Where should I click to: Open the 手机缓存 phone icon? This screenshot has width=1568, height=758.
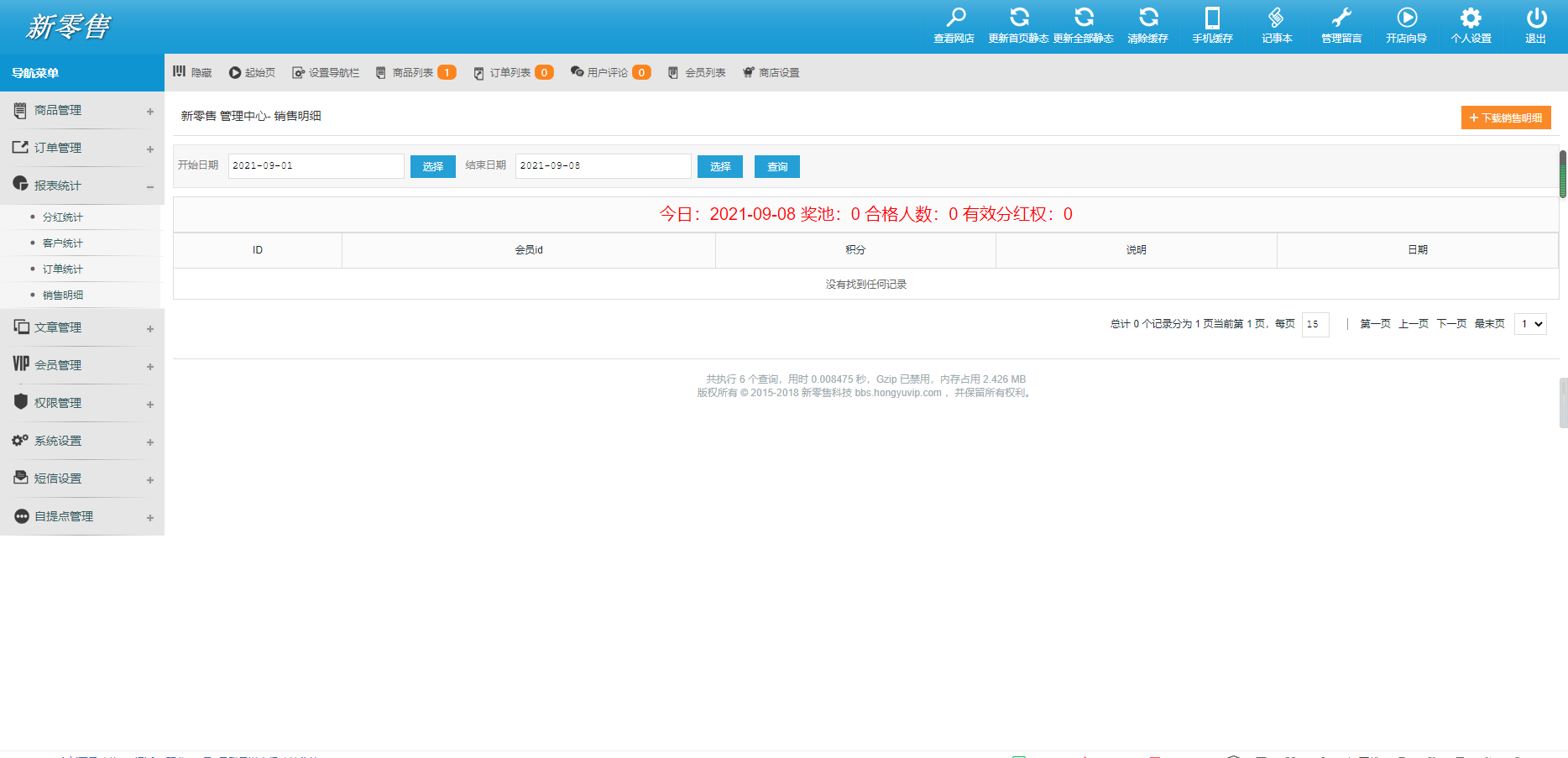(x=1212, y=18)
